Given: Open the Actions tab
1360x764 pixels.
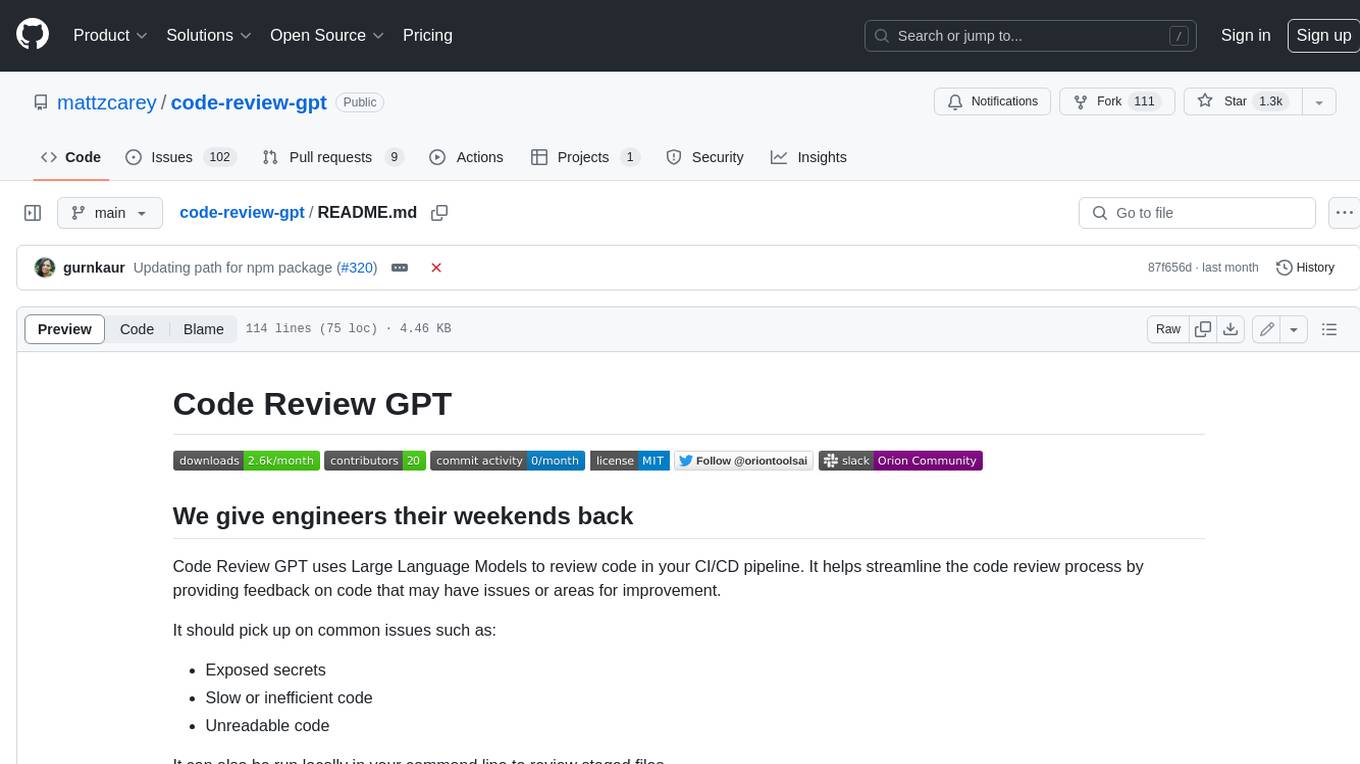Looking at the screenshot, I should (x=466, y=157).
